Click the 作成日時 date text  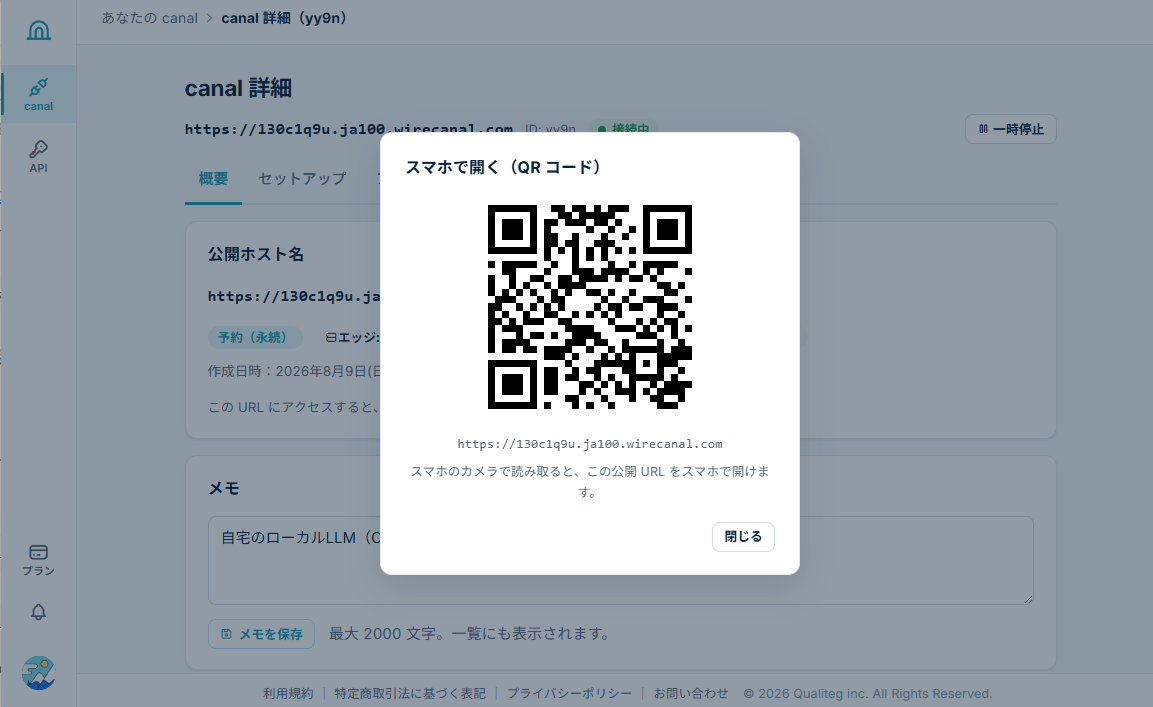[294, 371]
